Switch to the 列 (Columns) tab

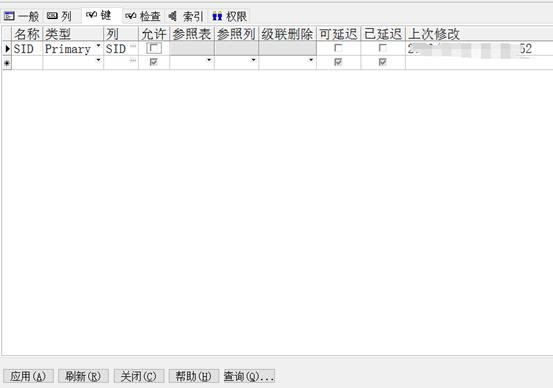click(59, 16)
